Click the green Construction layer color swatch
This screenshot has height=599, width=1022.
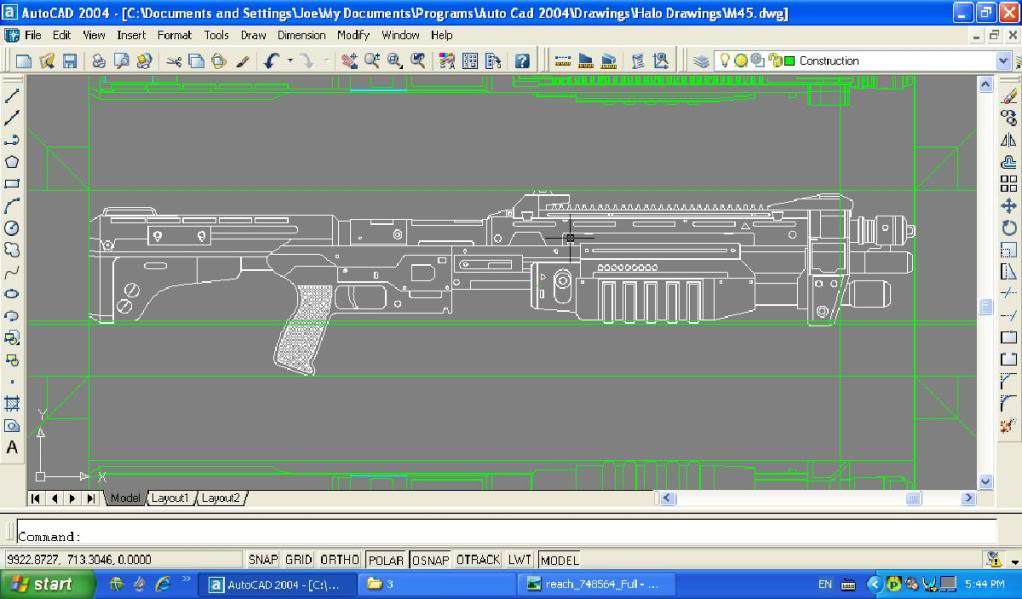tap(789, 61)
